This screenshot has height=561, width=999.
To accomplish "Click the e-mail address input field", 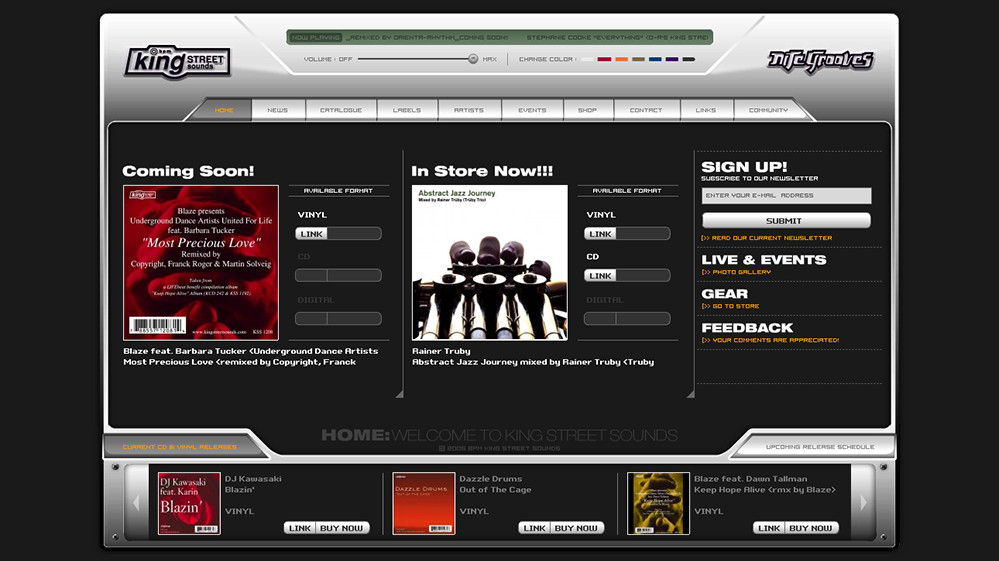I will coord(786,195).
